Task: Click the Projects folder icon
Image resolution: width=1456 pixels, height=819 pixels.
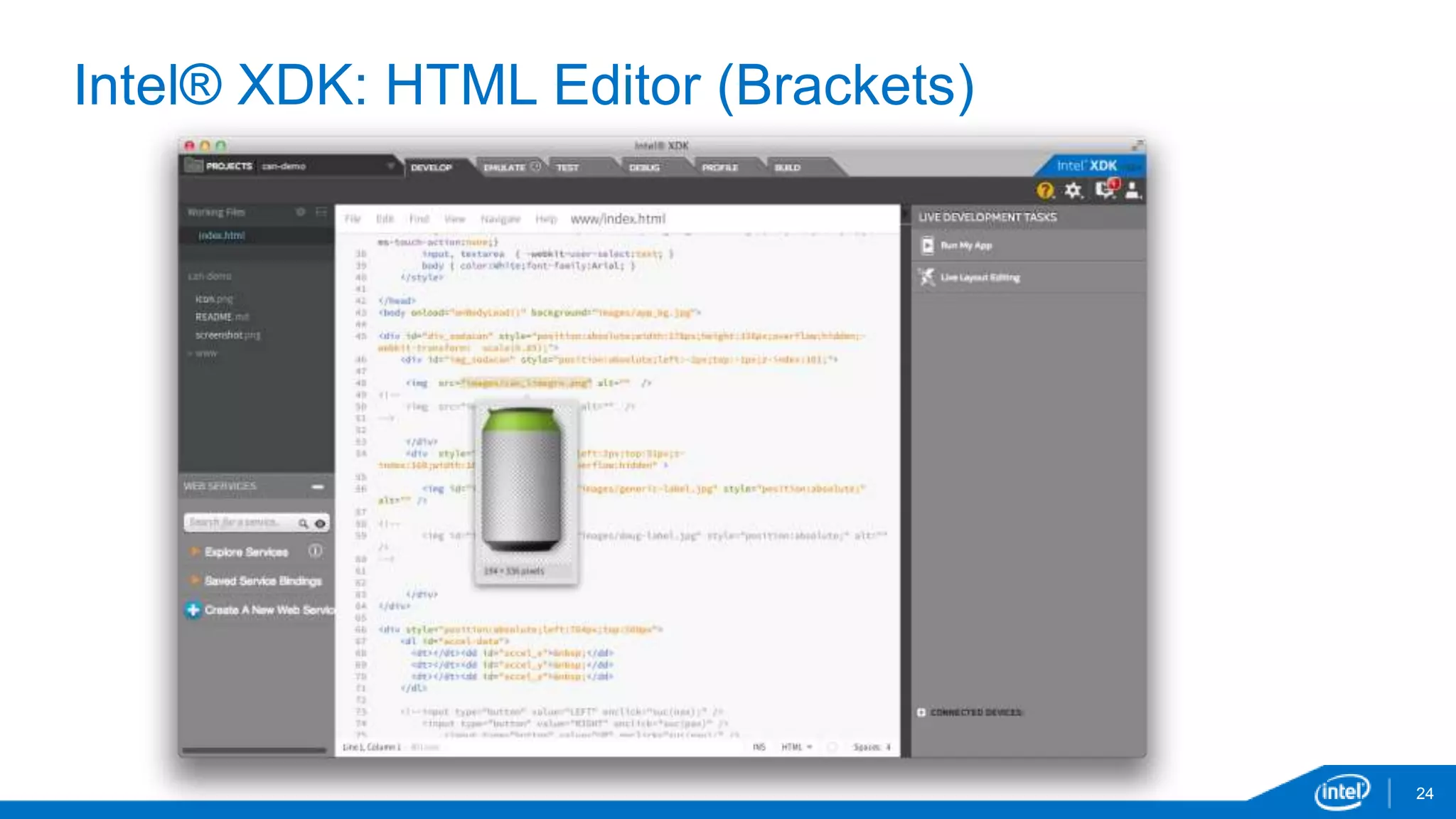Action: click(x=193, y=166)
